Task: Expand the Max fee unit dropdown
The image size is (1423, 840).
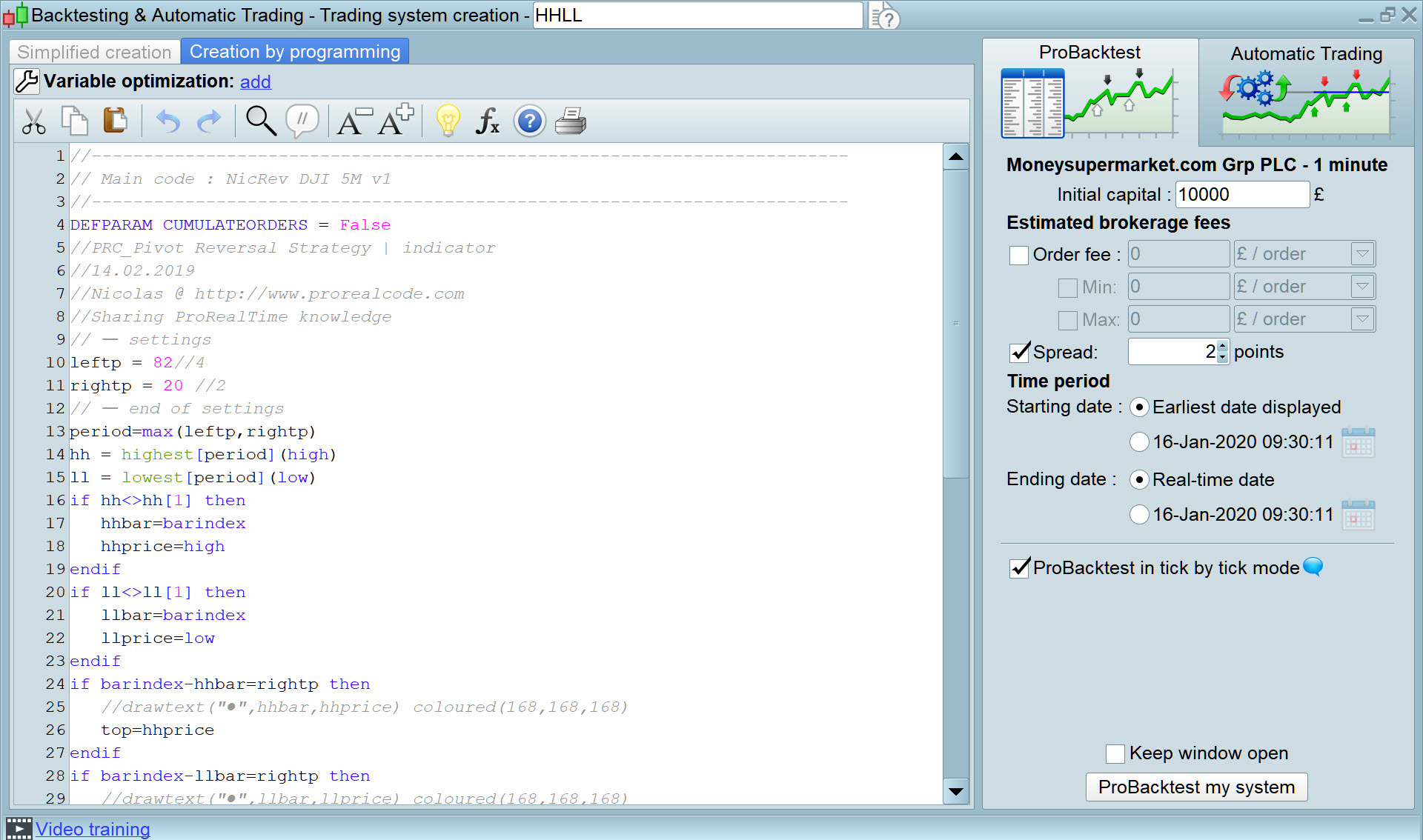Action: tap(1362, 319)
